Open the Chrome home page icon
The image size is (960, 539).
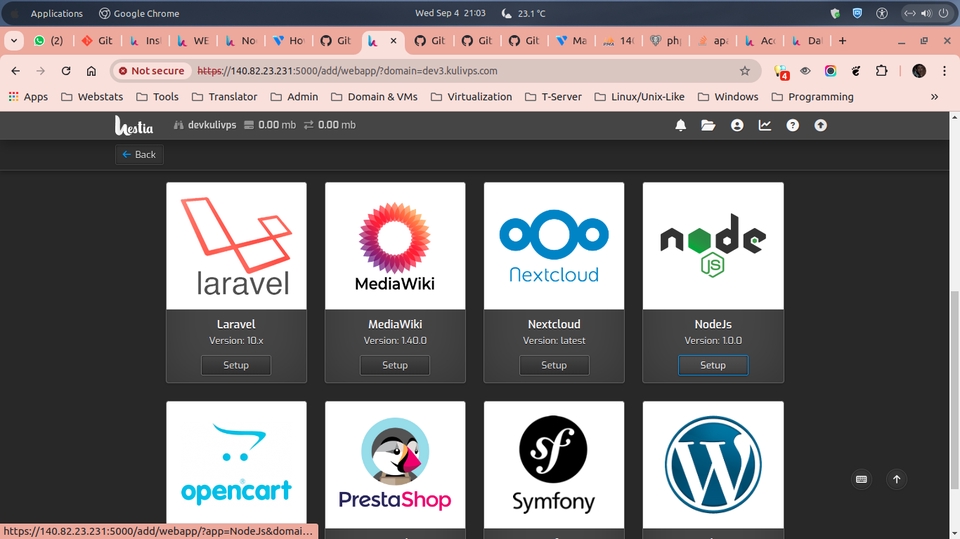[91, 71]
